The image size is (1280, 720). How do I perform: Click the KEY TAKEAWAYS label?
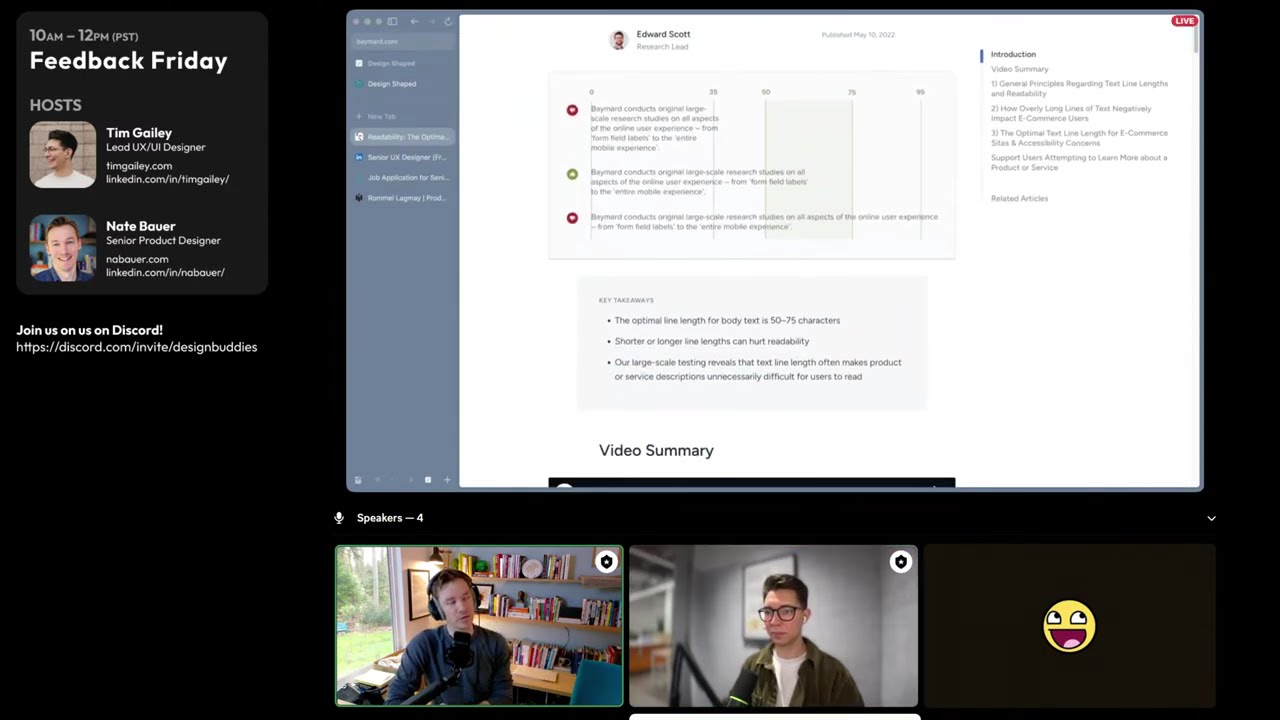click(x=626, y=300)
